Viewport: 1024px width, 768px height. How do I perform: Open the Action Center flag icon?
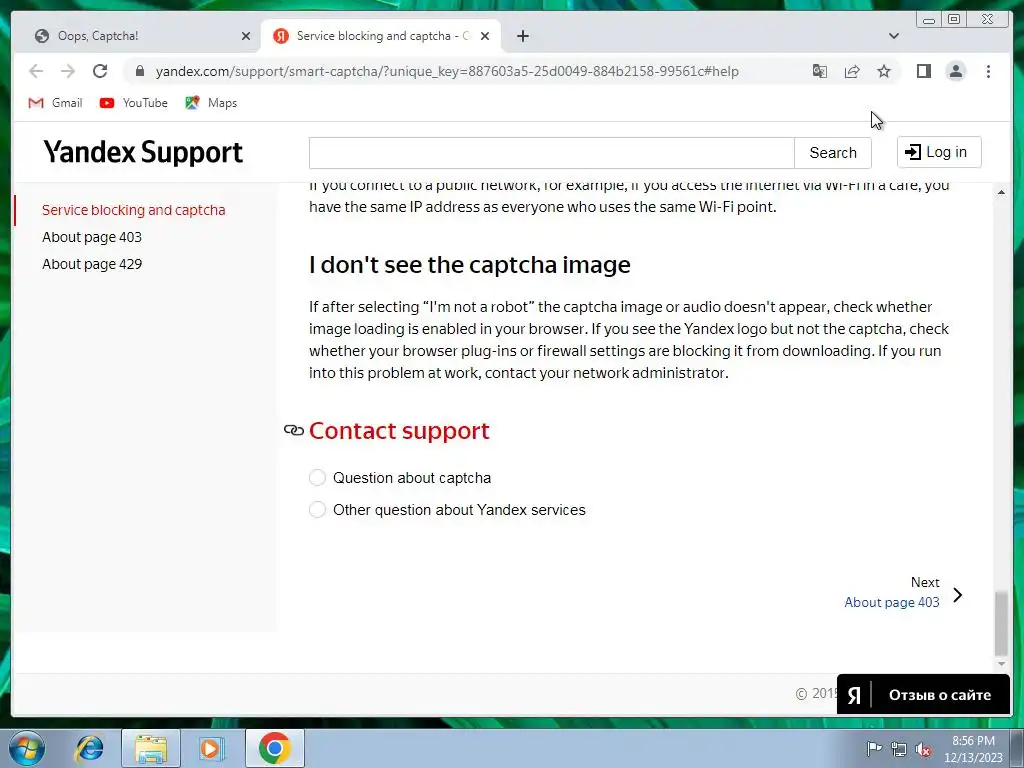(x=874, y=748)
